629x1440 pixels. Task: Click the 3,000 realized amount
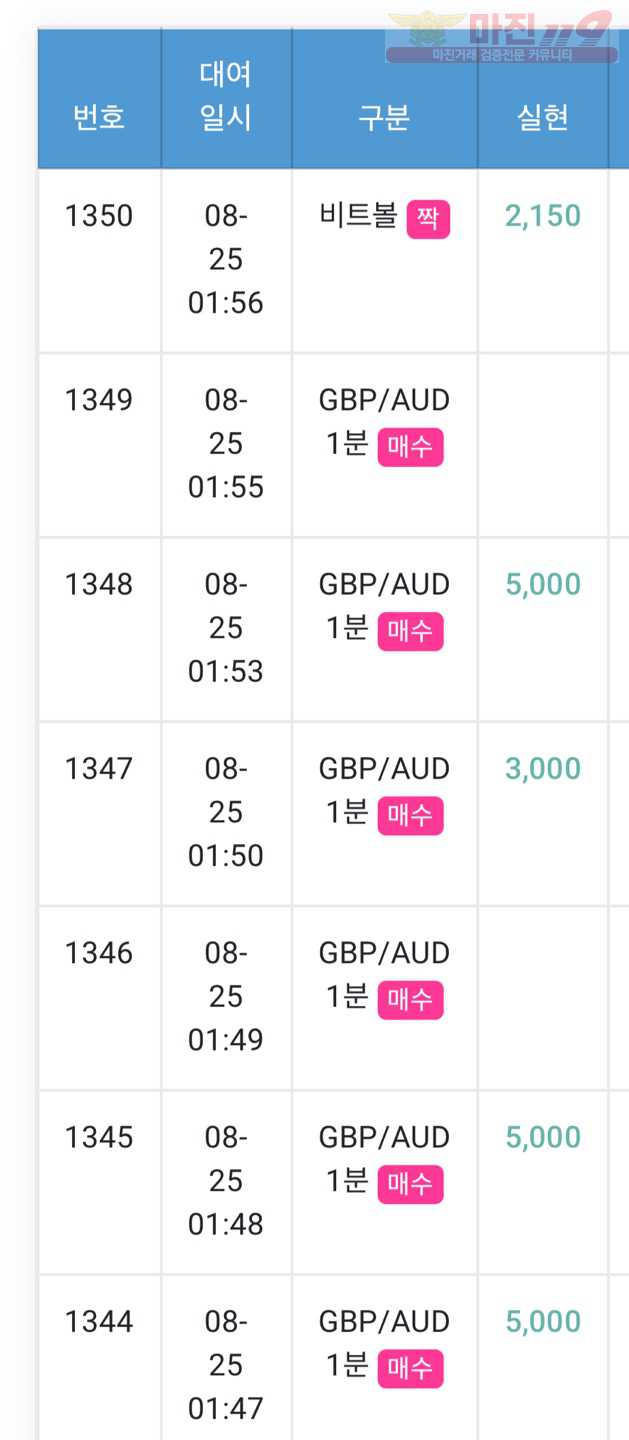point(543,769)
